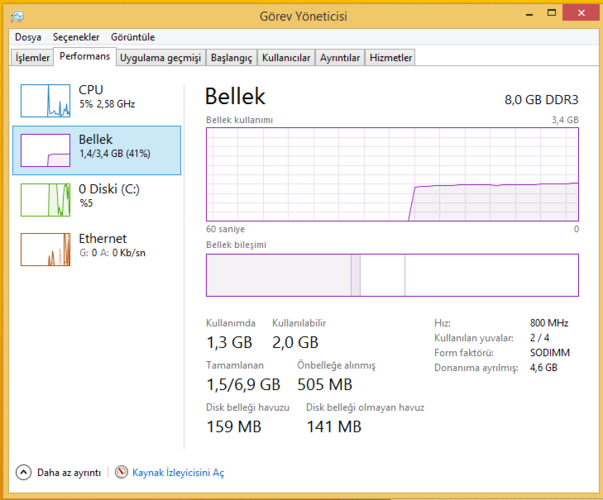
Task: Click the 'G: 0 A: 0 Kb/sn' Ethernet value
Action: (x=112, y=253)
